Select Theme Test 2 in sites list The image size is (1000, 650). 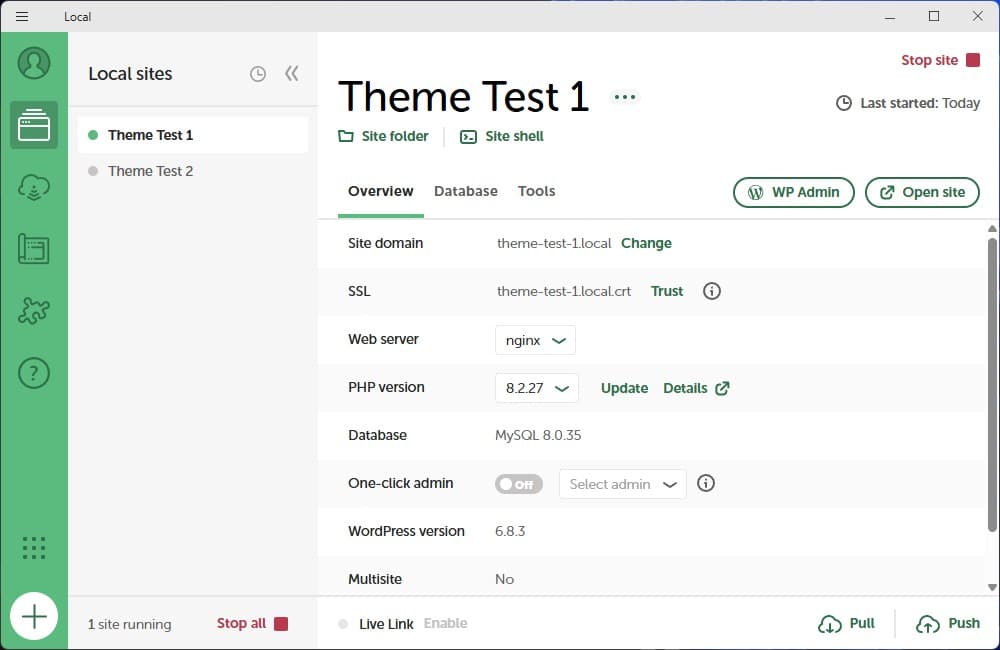pyautogui.click(x=150, y=171)
